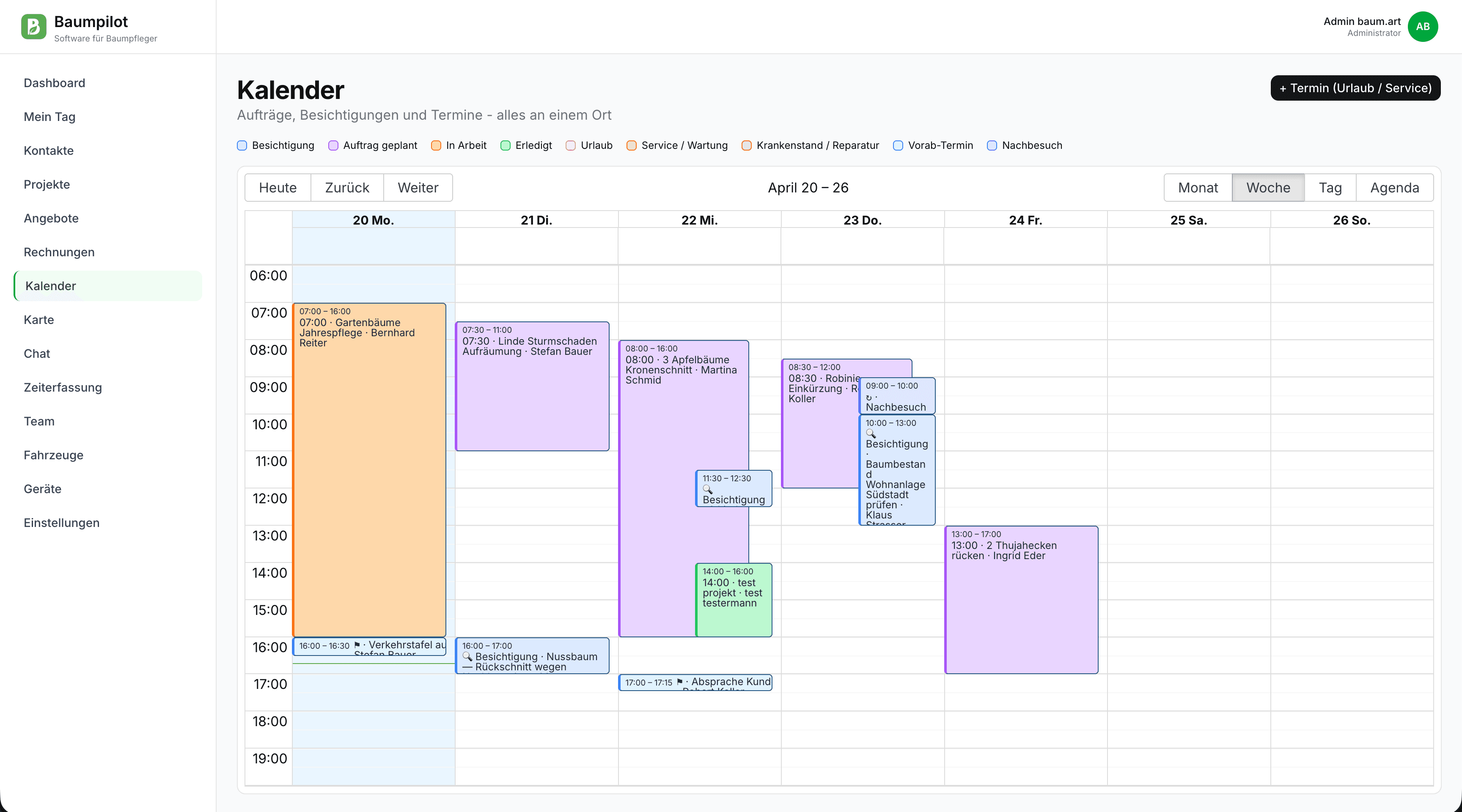The image size is (1462, 812).
Task: Click the 25 Sa. day header
Action: [x=1188, y=220]
